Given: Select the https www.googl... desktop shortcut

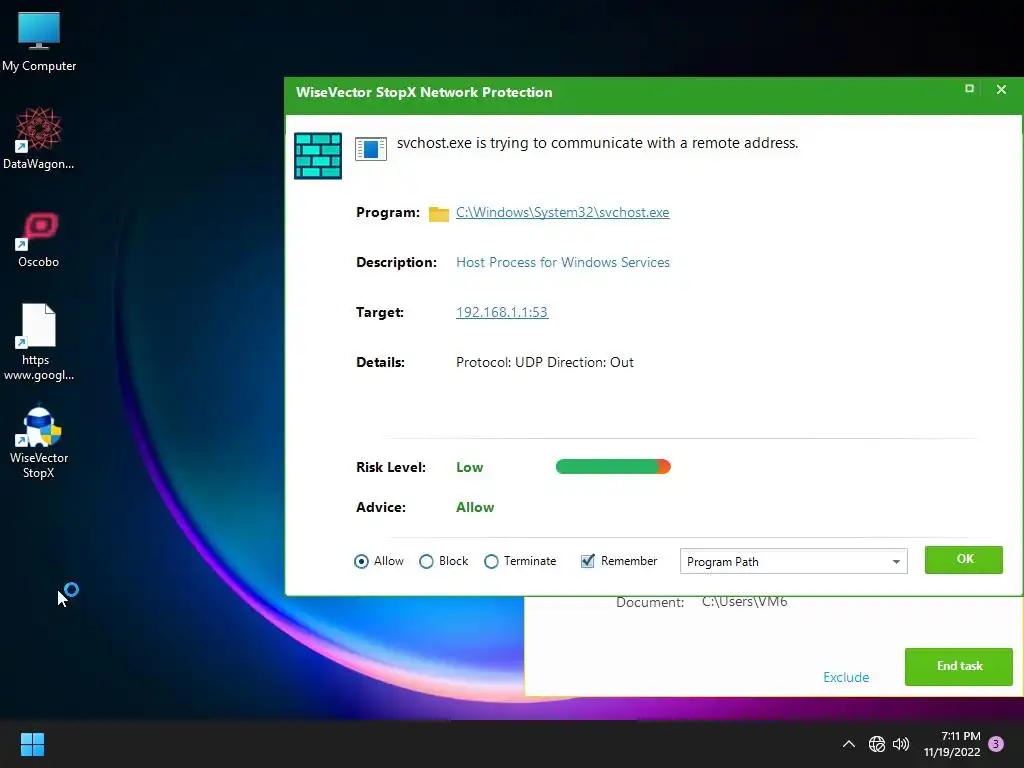Looking at the screenshot, I should pos(39,342).
